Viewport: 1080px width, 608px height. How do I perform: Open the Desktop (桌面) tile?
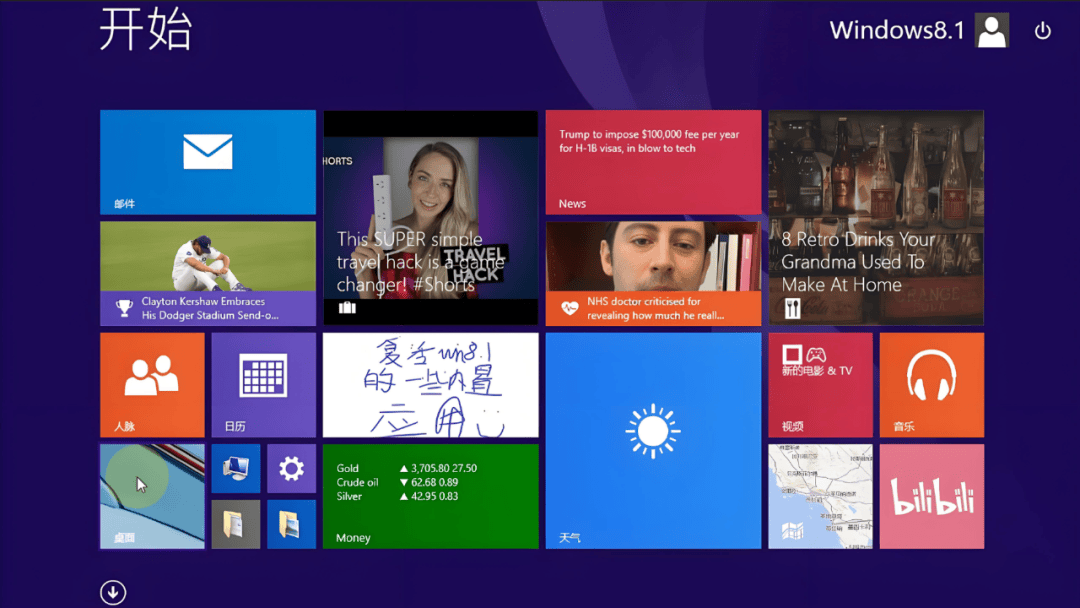pos(152,495)
